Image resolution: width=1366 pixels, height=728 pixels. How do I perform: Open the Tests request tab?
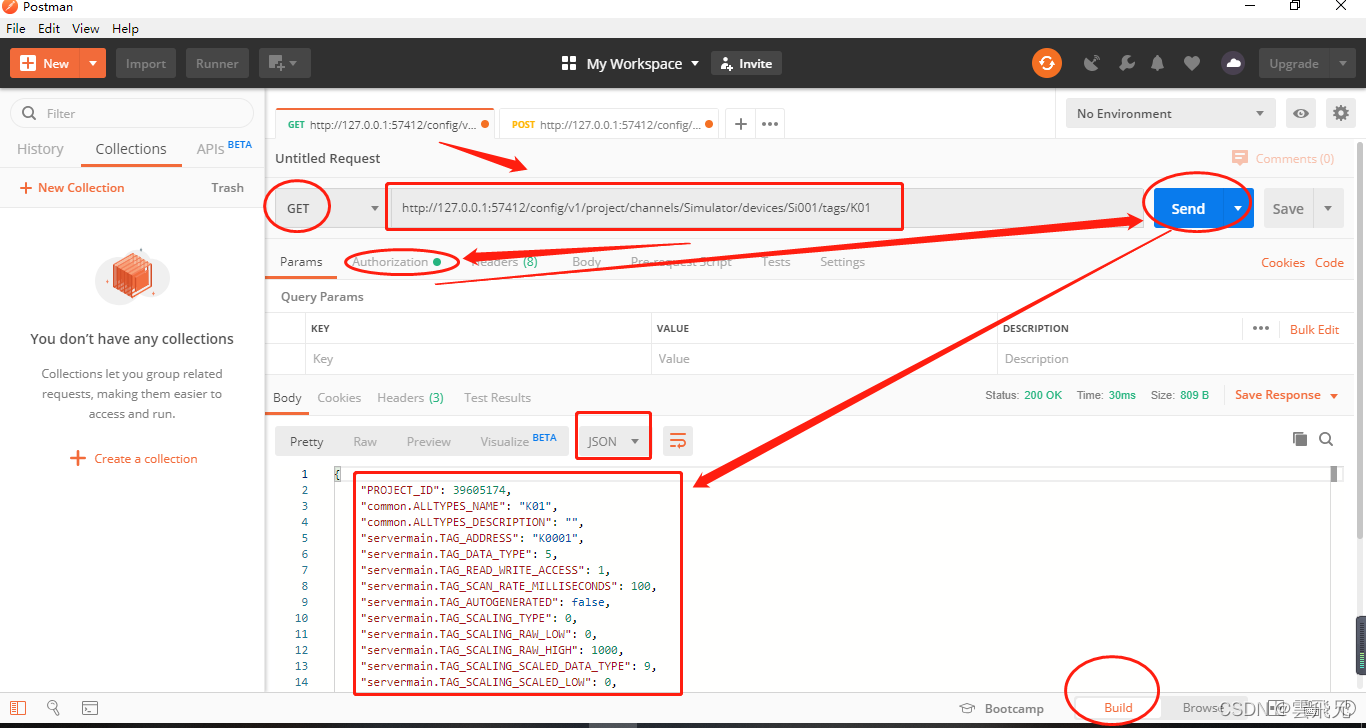[776, 262]
